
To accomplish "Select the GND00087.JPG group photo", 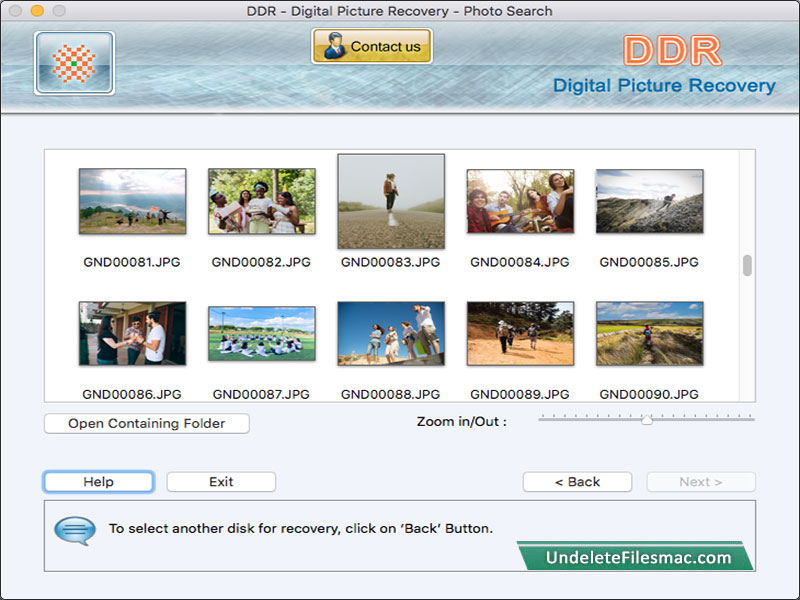I will (260, 335).
